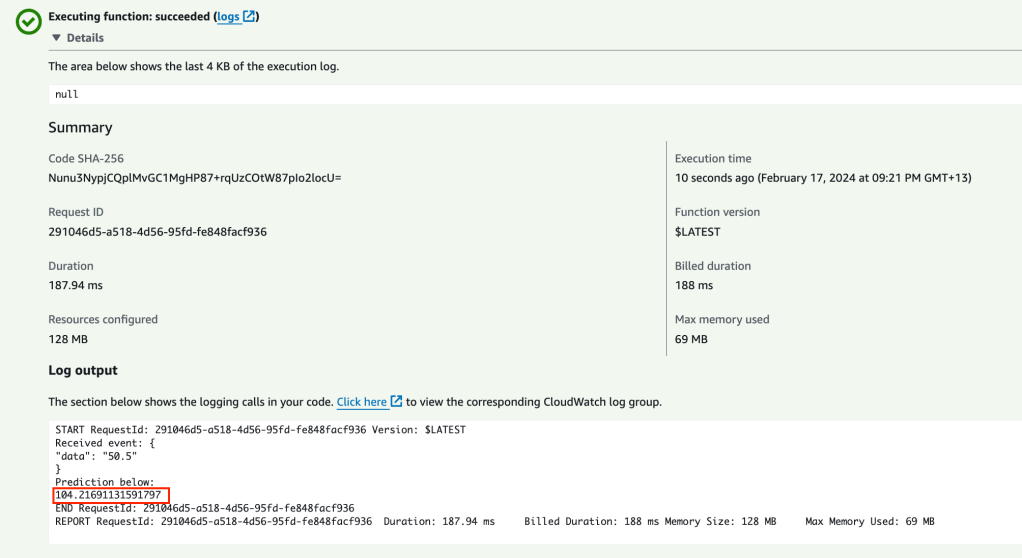The image size is (1022, 558).
Task: Click the START RequestId log line
Action: (x=260, y=429)
